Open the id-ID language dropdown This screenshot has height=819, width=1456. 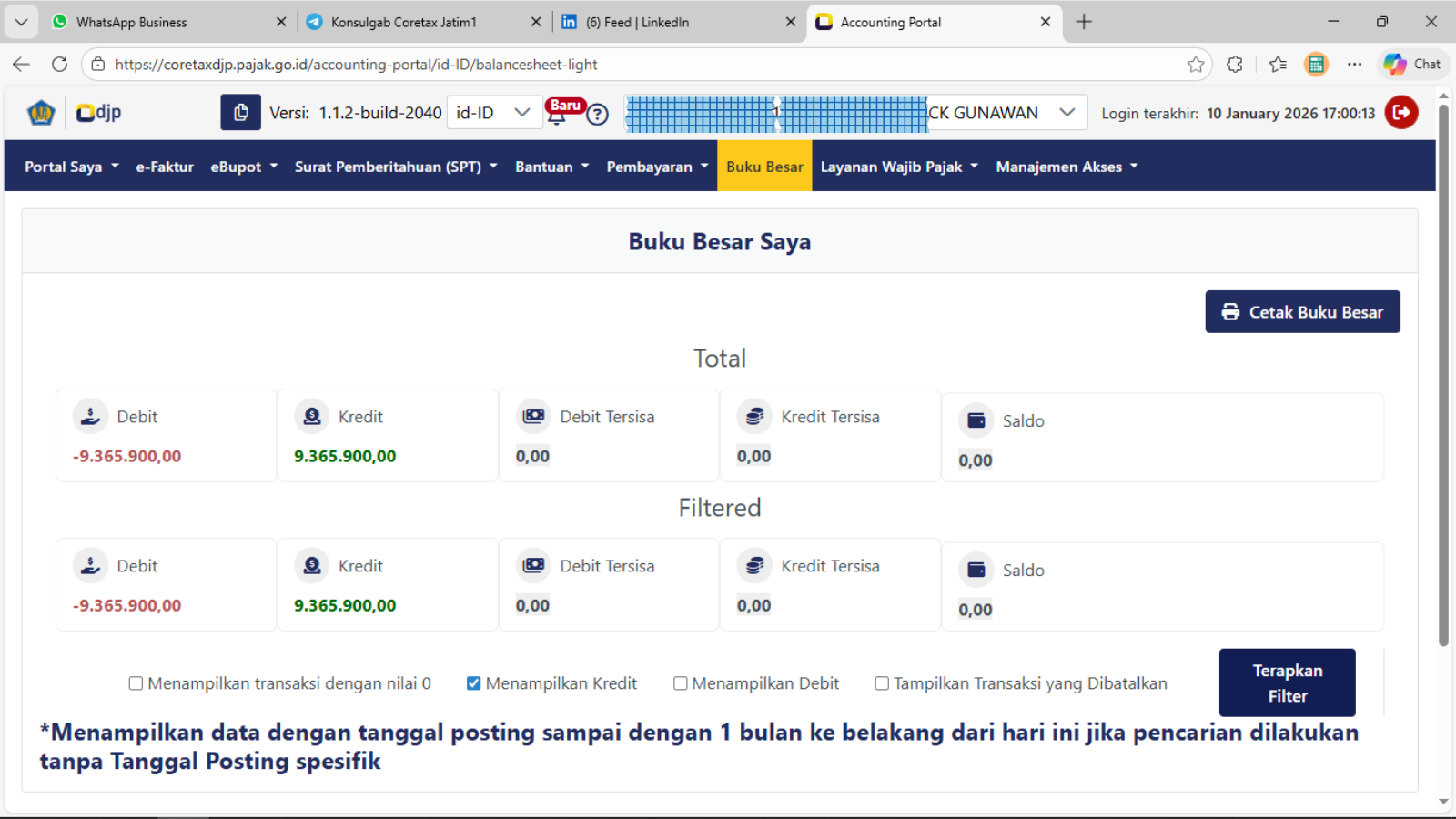point(493,113)
